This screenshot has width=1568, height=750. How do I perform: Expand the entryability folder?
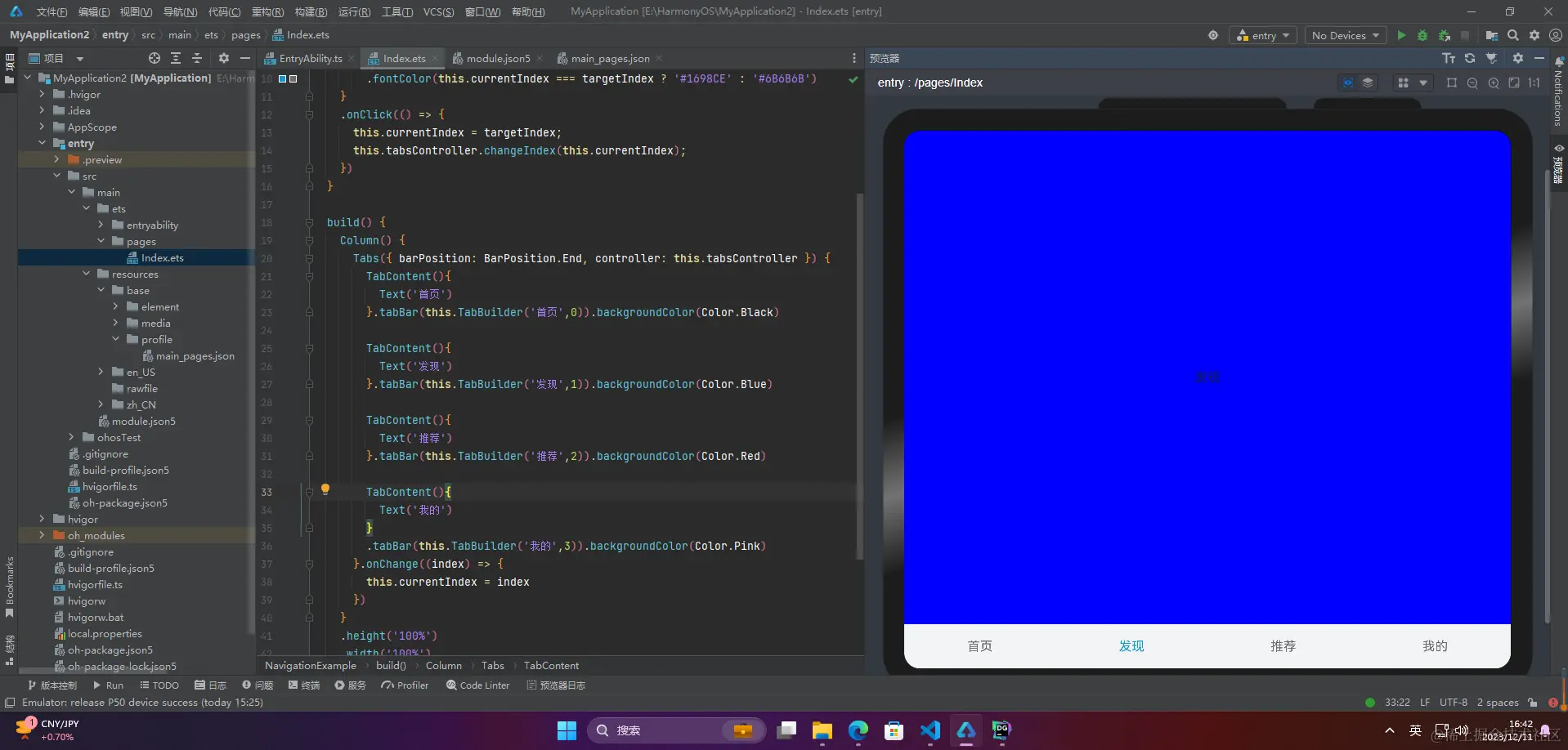[x=101, y=225]
